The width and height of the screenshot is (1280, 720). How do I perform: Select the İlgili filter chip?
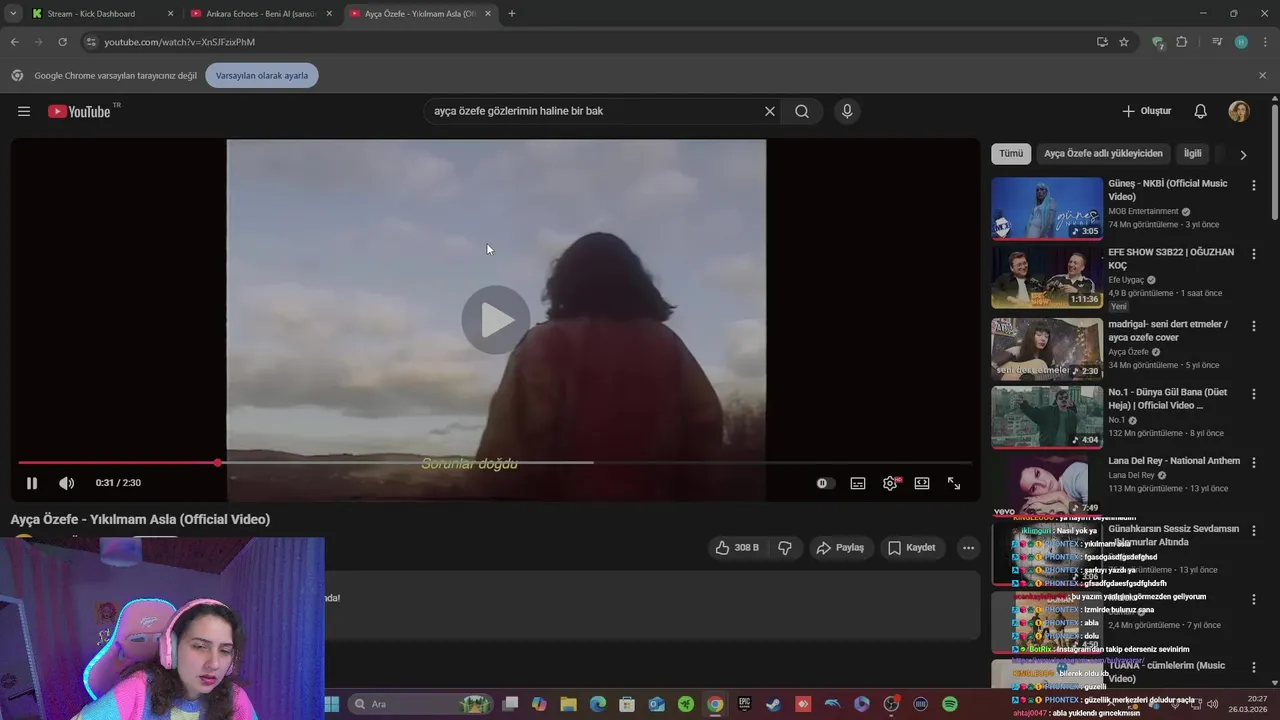[1193, 154]
